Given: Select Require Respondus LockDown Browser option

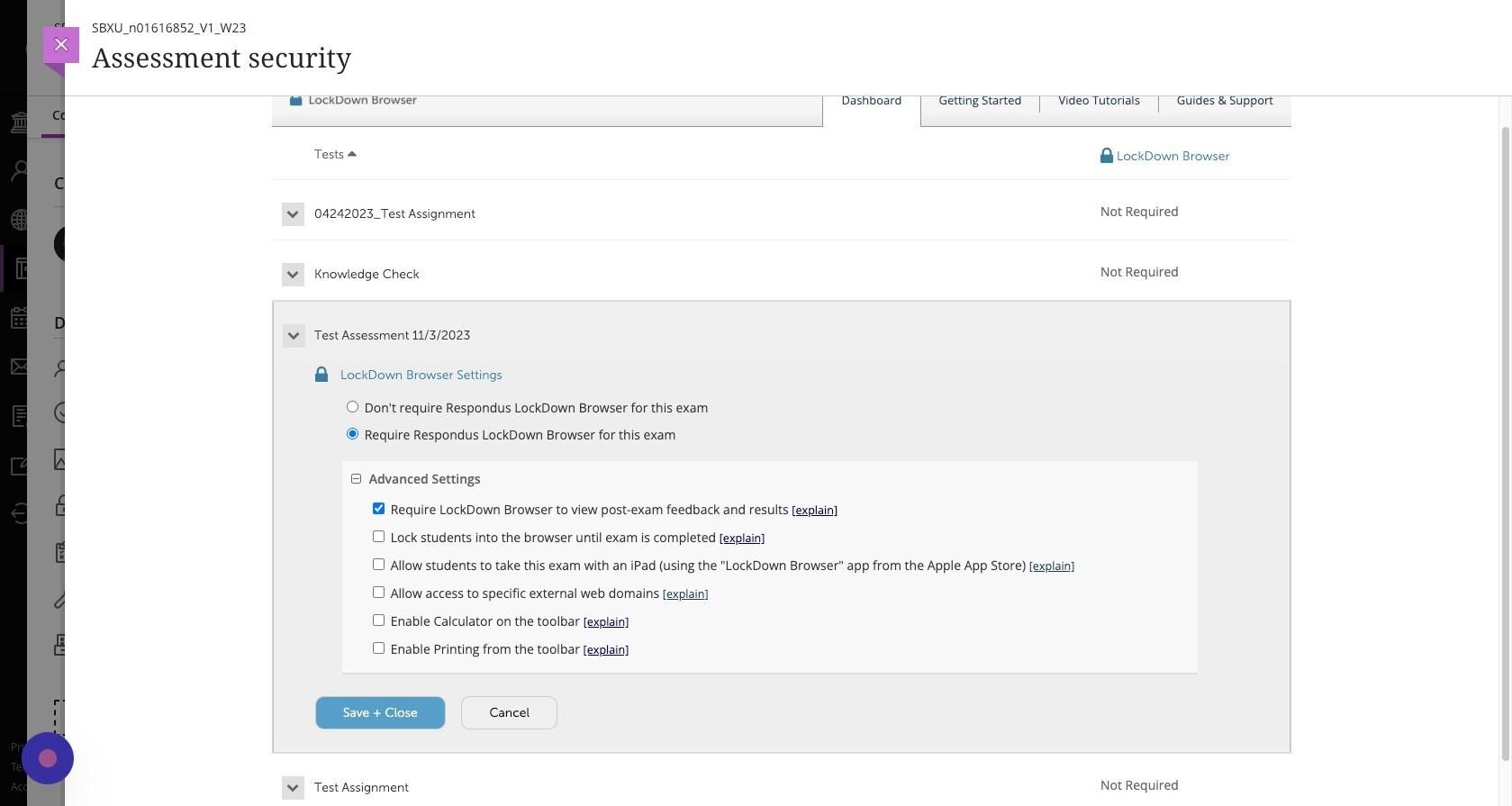Looking at the screenshot, I should pyautogui.click(x=352, y=434).
